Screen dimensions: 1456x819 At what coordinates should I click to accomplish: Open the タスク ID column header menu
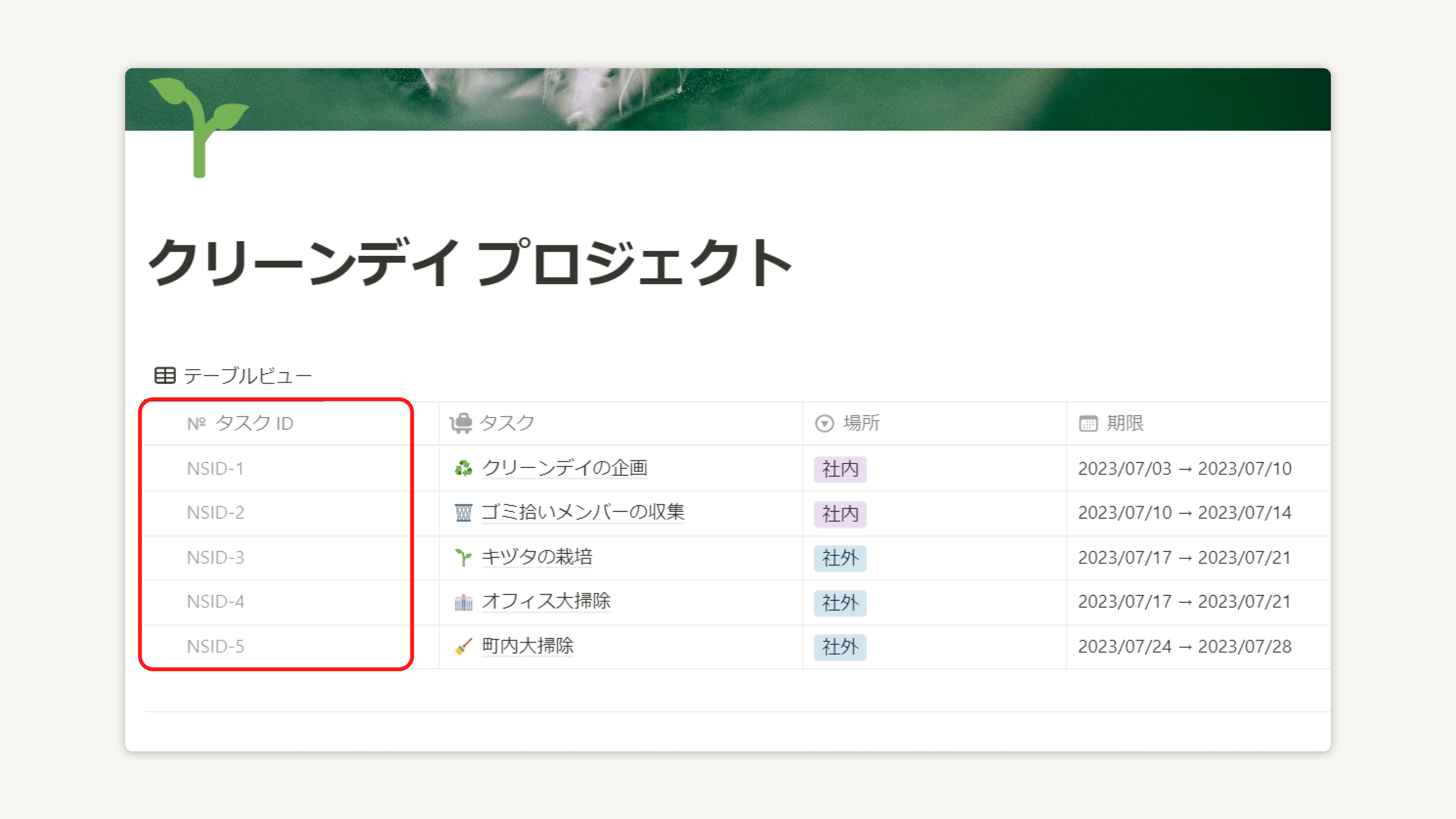pos(254,423)
